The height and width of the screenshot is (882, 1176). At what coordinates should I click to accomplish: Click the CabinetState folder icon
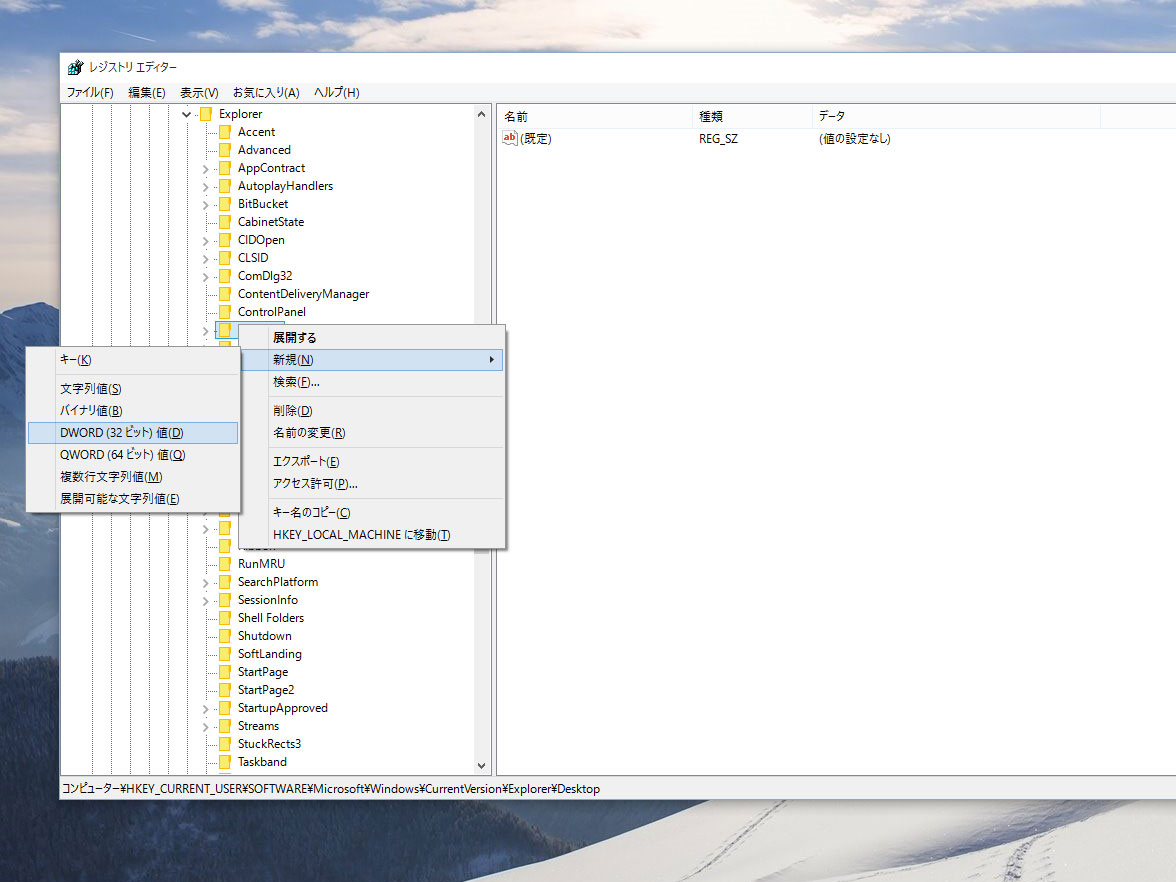pos(225,222)
